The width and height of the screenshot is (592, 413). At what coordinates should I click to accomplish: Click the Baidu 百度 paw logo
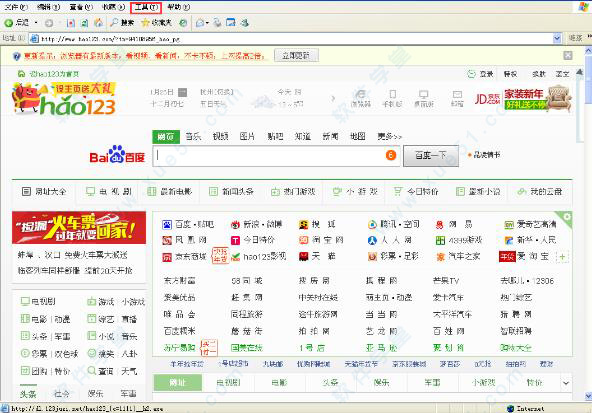pos(117,154)
